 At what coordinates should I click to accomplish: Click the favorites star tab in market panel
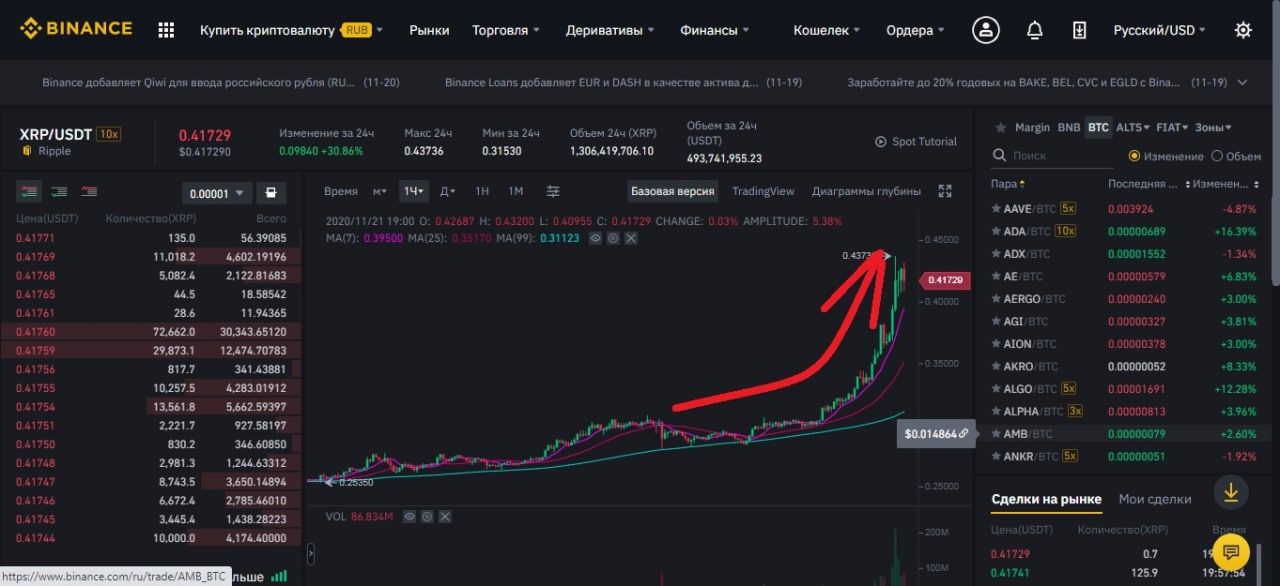[x=999, y=127]
